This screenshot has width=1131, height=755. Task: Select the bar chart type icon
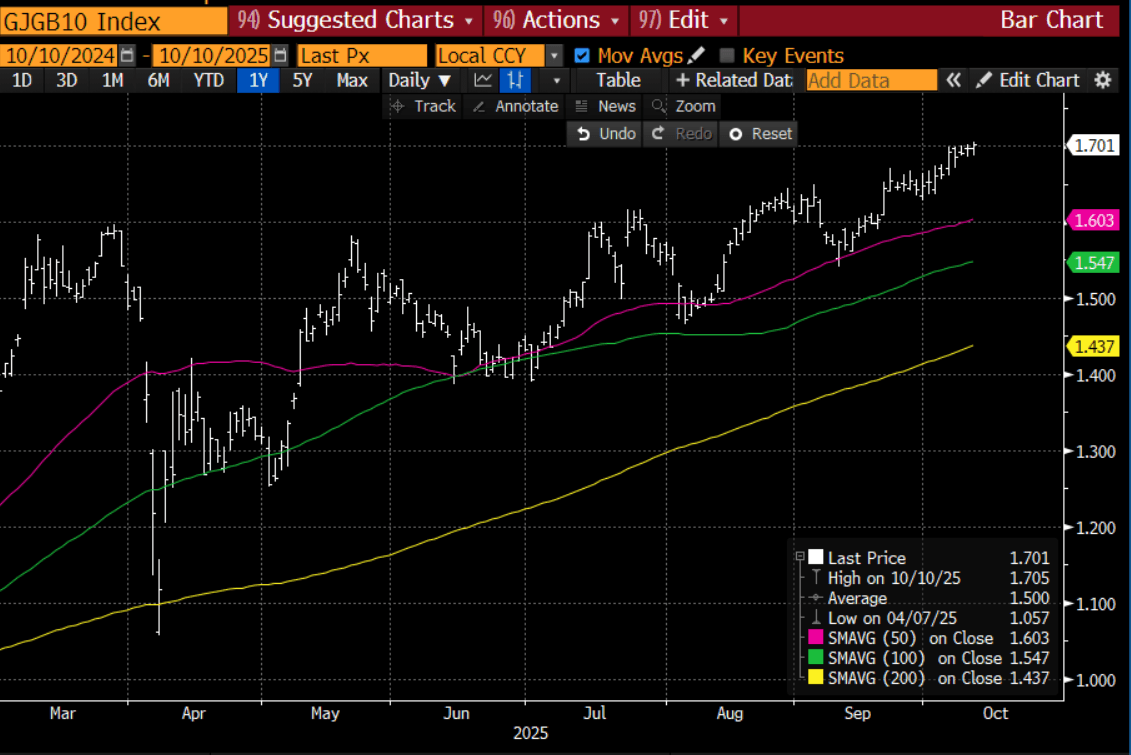click(515, 81)
